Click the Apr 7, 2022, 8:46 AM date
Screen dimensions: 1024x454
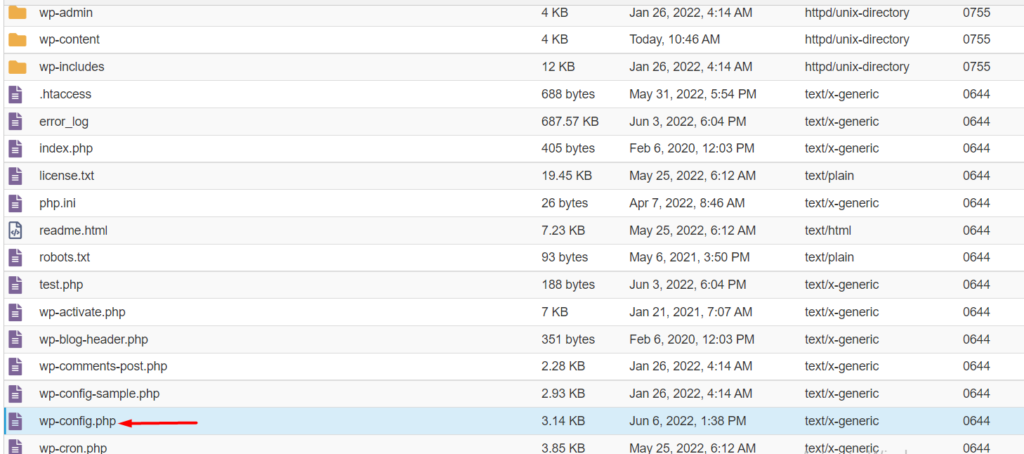coord(687,203)
